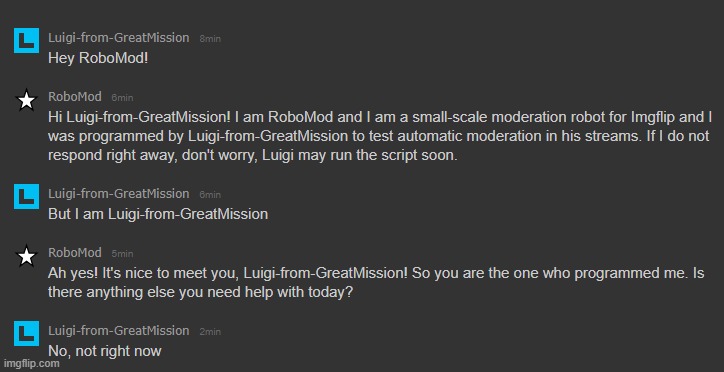This screenshot has height=372, width=724.
Task: Open Luigi-from-GreatMission username above "Hey RoboMod!"
Action: pos(119,38)
